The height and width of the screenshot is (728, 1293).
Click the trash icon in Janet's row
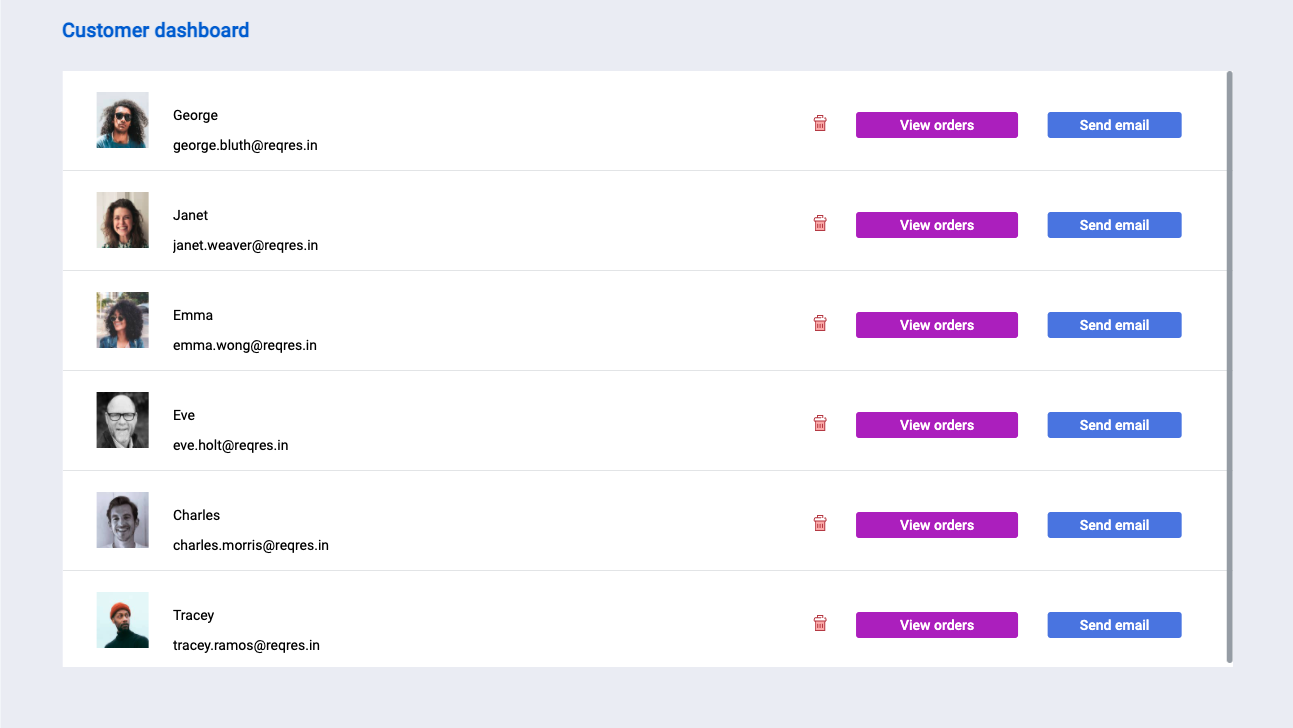[x=820, y=224]
